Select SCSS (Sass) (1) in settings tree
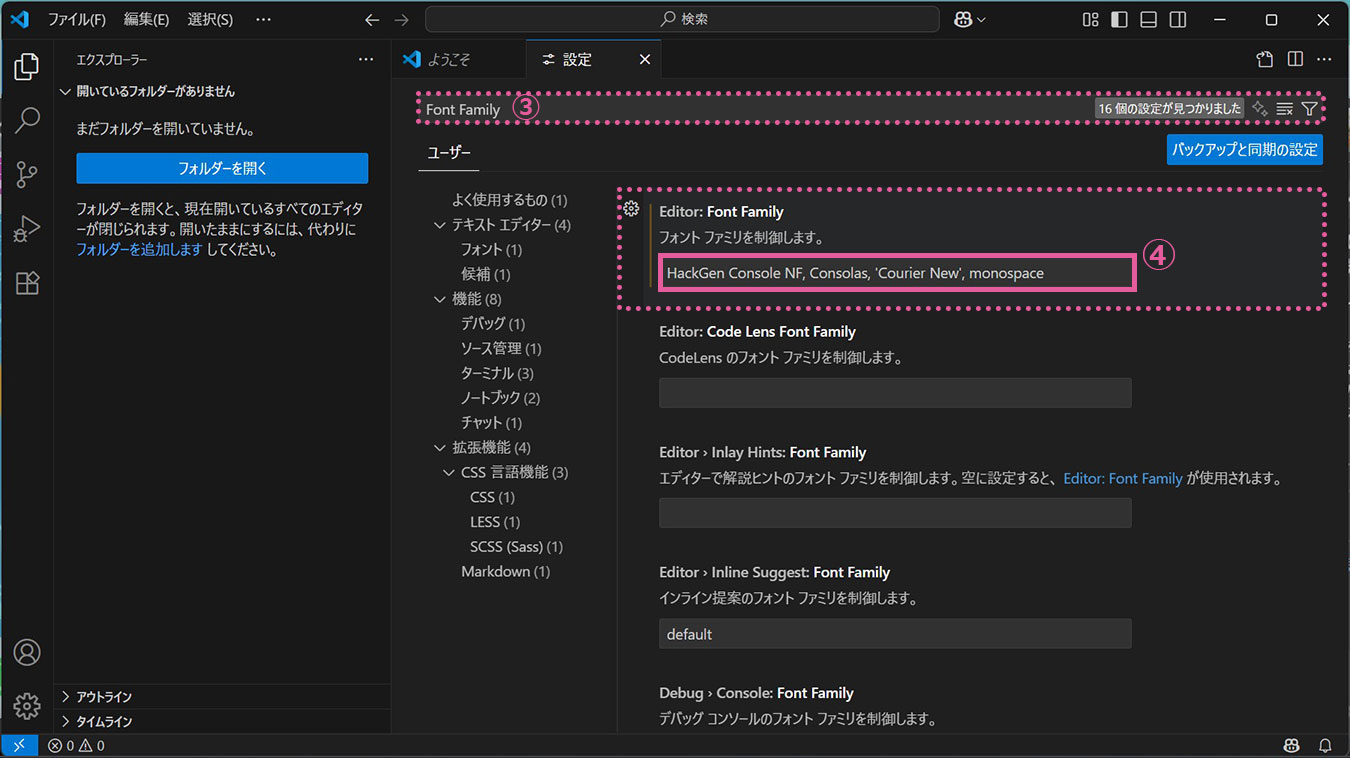Screen dimensions: 1350x758 coord(516,546)
